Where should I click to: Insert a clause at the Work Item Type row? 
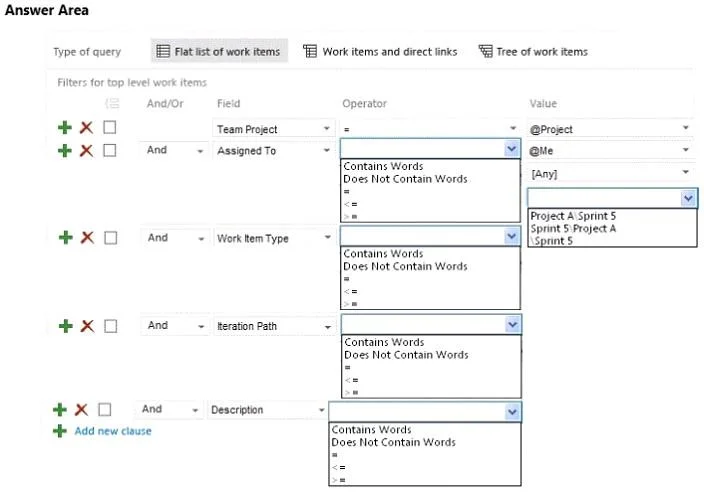tap(66, 237)
